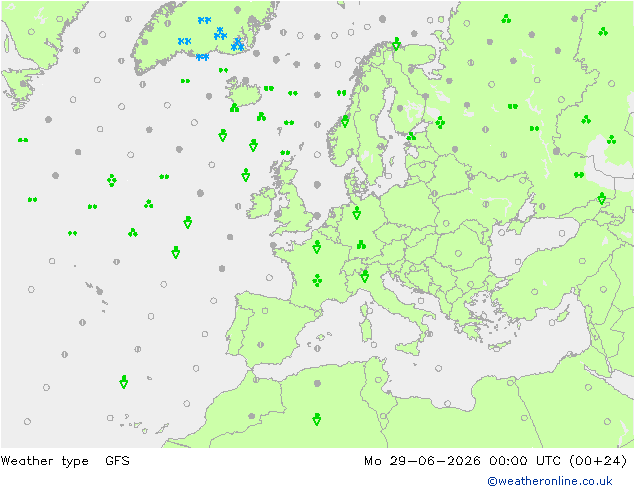The image size is (634, 490).
Task: Select the clear-sky symbol over Tunisia
Action: (x=378, y=380)
